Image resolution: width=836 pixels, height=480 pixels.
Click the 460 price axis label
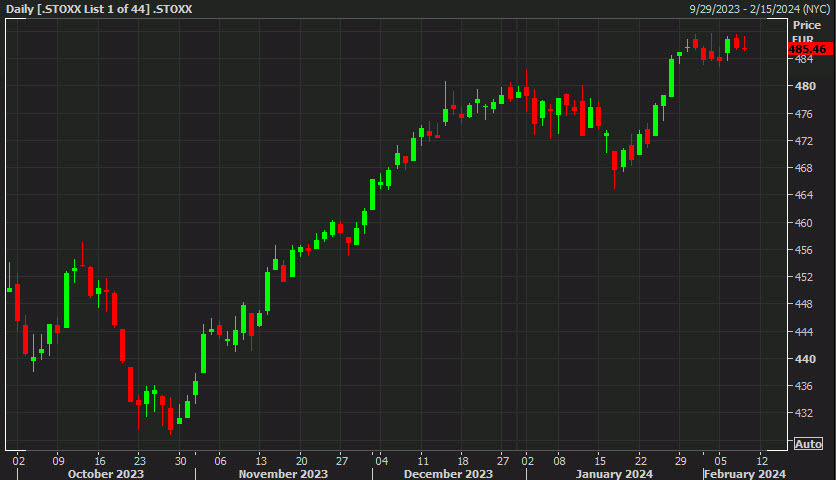tap(804, 222)
